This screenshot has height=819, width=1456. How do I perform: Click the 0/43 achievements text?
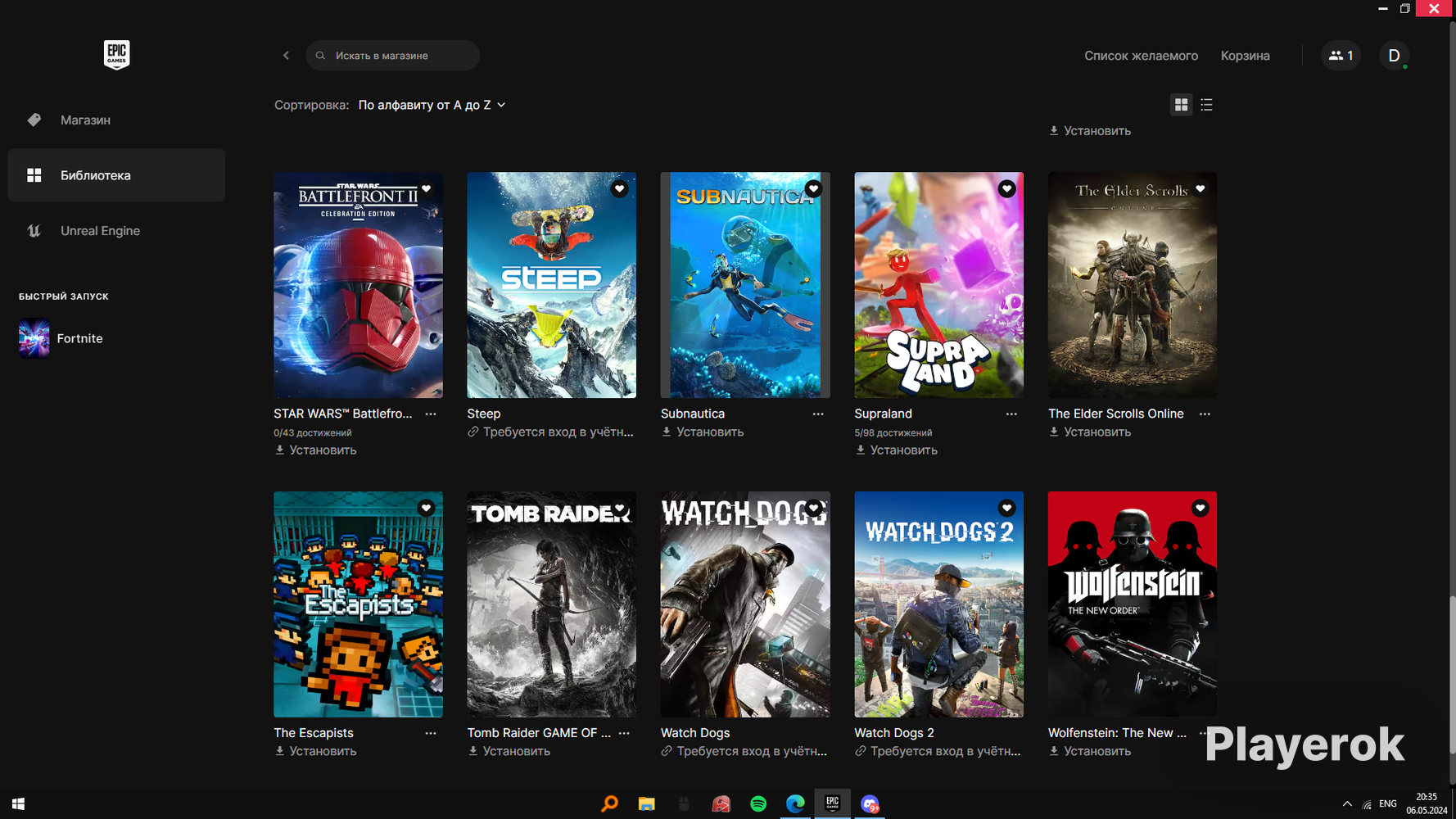(313, 432)
